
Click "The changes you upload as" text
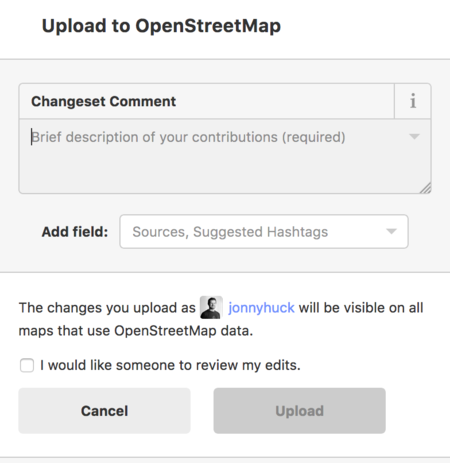pyautogui.click(x=107, y=308)
